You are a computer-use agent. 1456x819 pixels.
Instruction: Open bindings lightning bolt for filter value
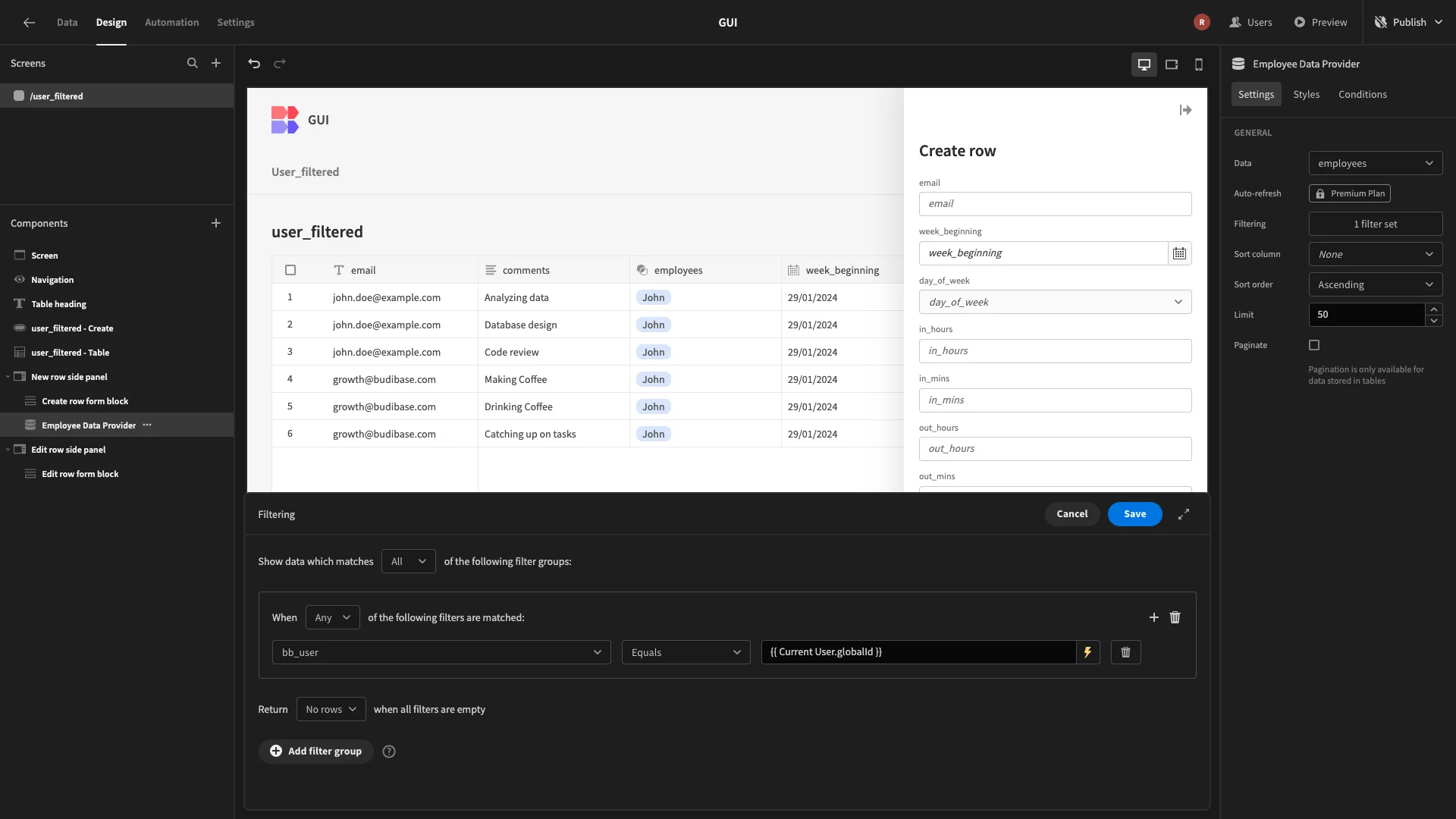pyautogui.click(x=1087, y=652)
